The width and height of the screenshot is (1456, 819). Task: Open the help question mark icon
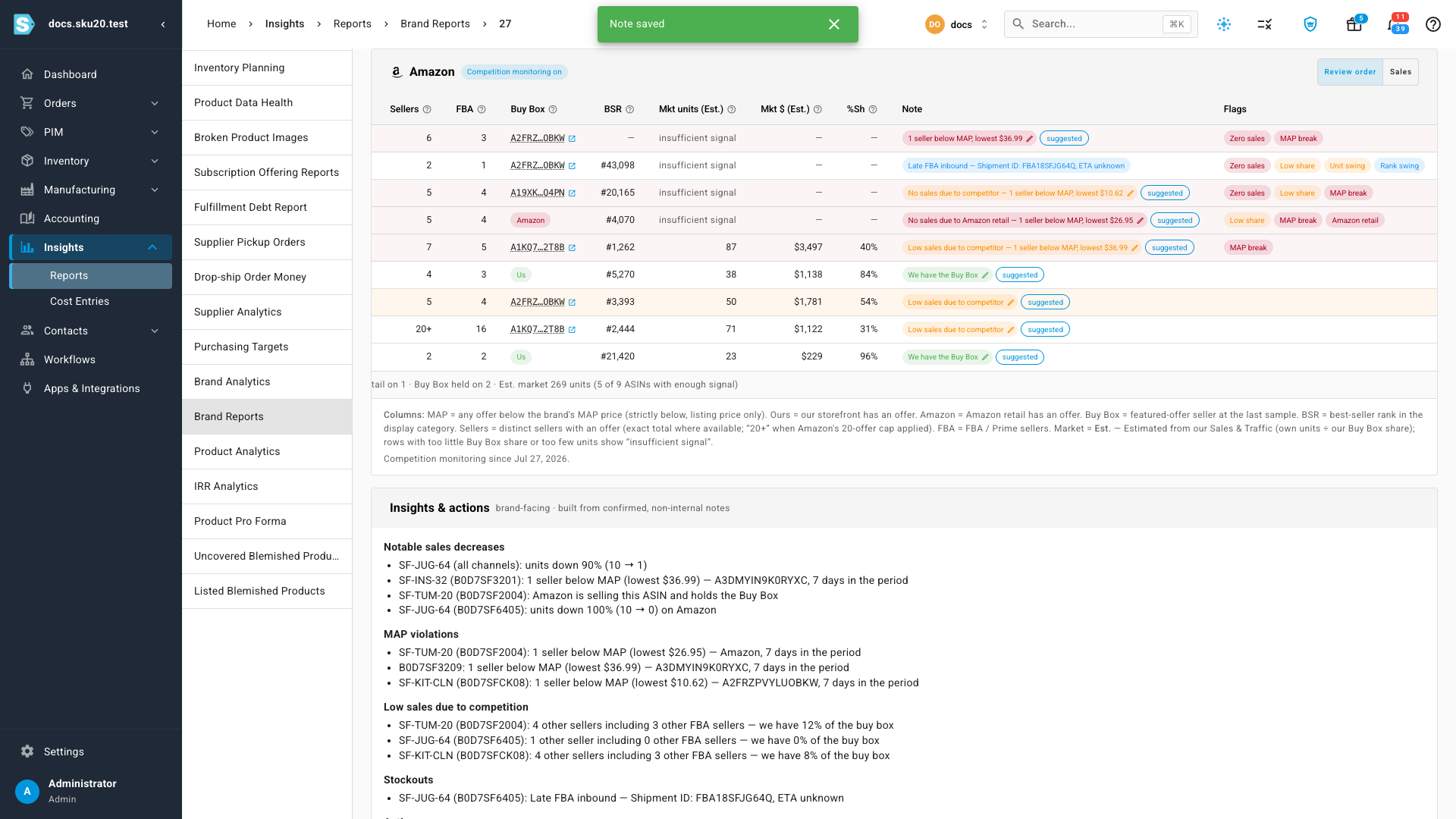[1432, 24]
